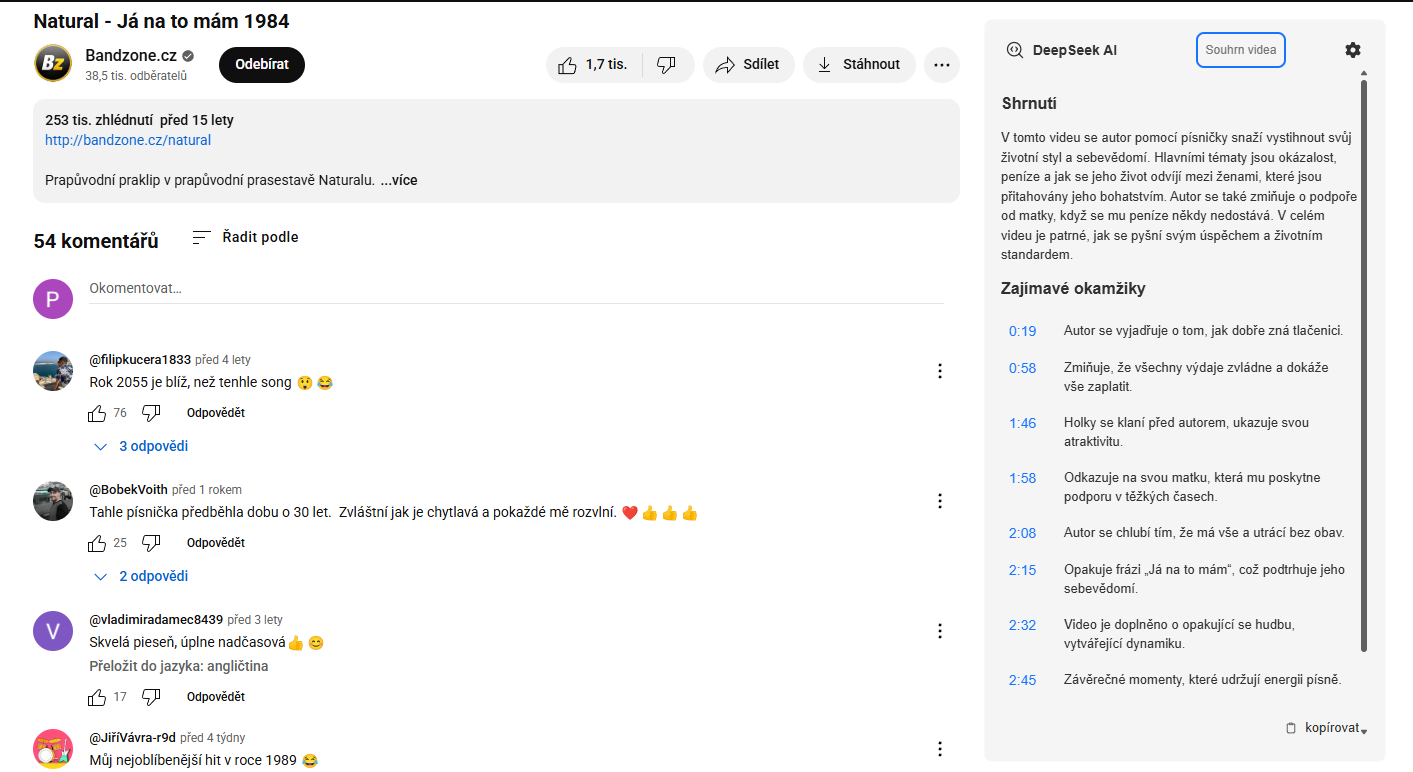Expand 3 odpovědi replies

(141, 446)
